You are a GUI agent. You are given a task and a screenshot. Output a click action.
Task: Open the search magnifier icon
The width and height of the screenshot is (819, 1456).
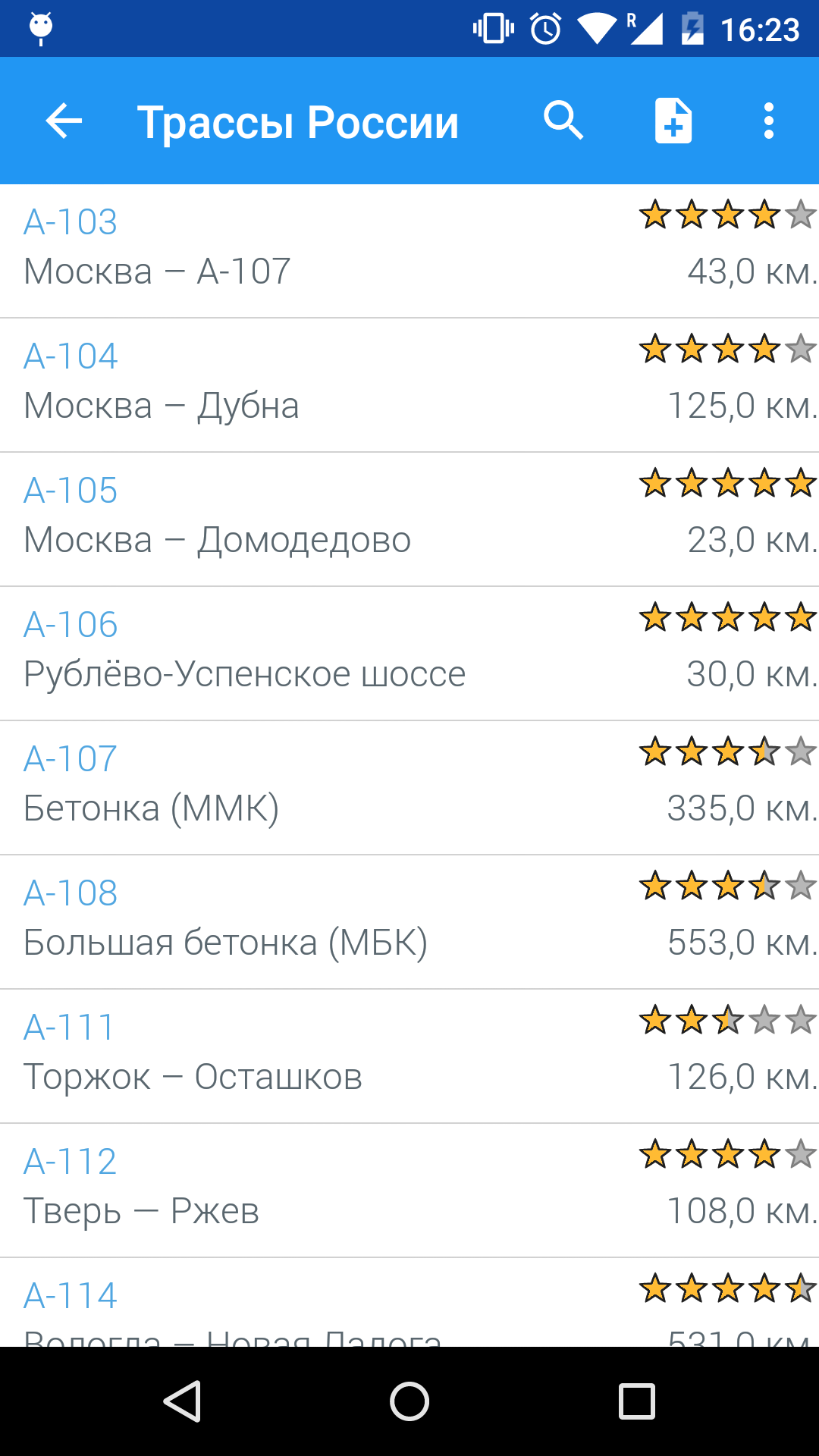tap(563, 121)
